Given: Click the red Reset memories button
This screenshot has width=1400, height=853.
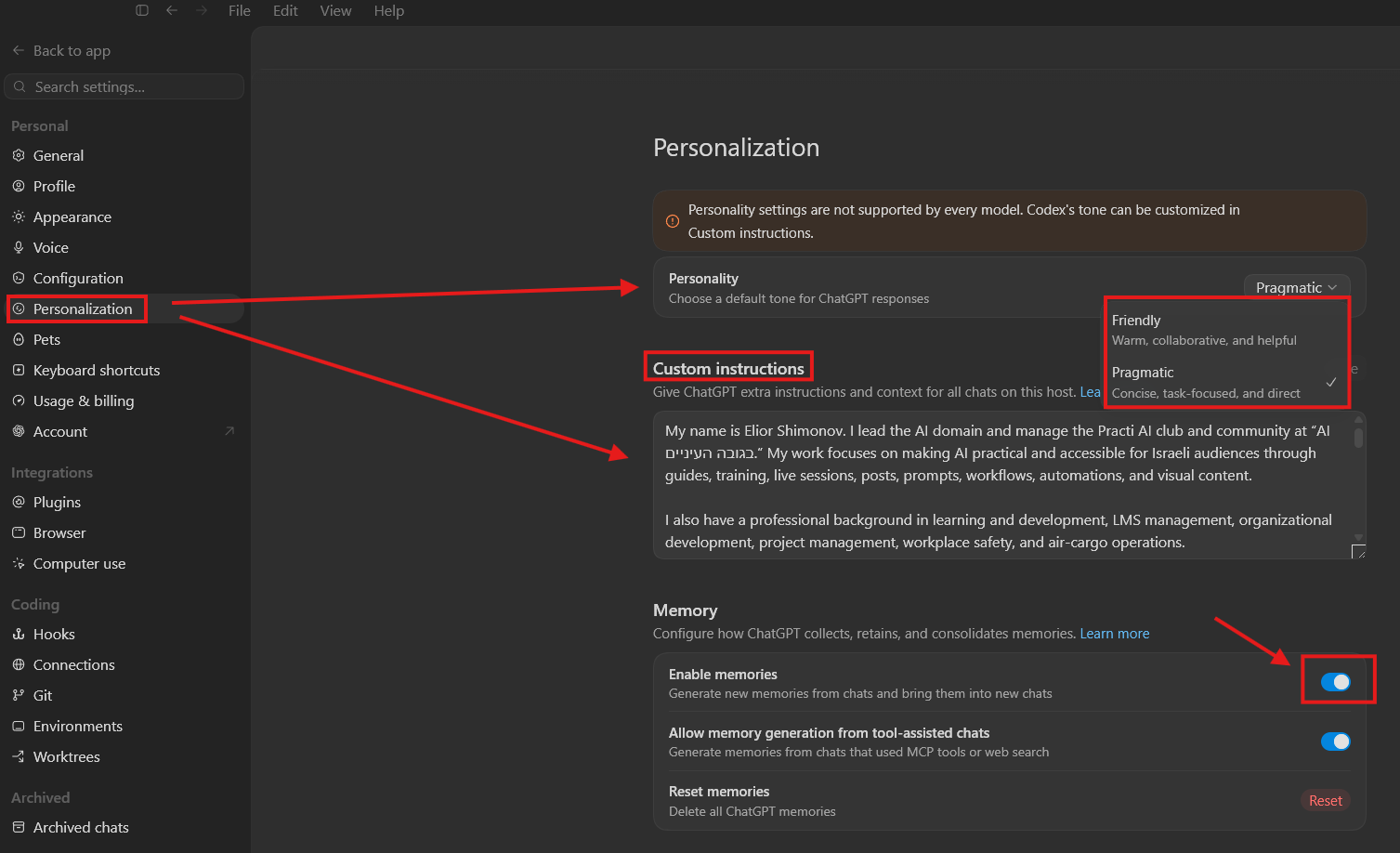Looking at the screenshot, I should point(1326,801).
